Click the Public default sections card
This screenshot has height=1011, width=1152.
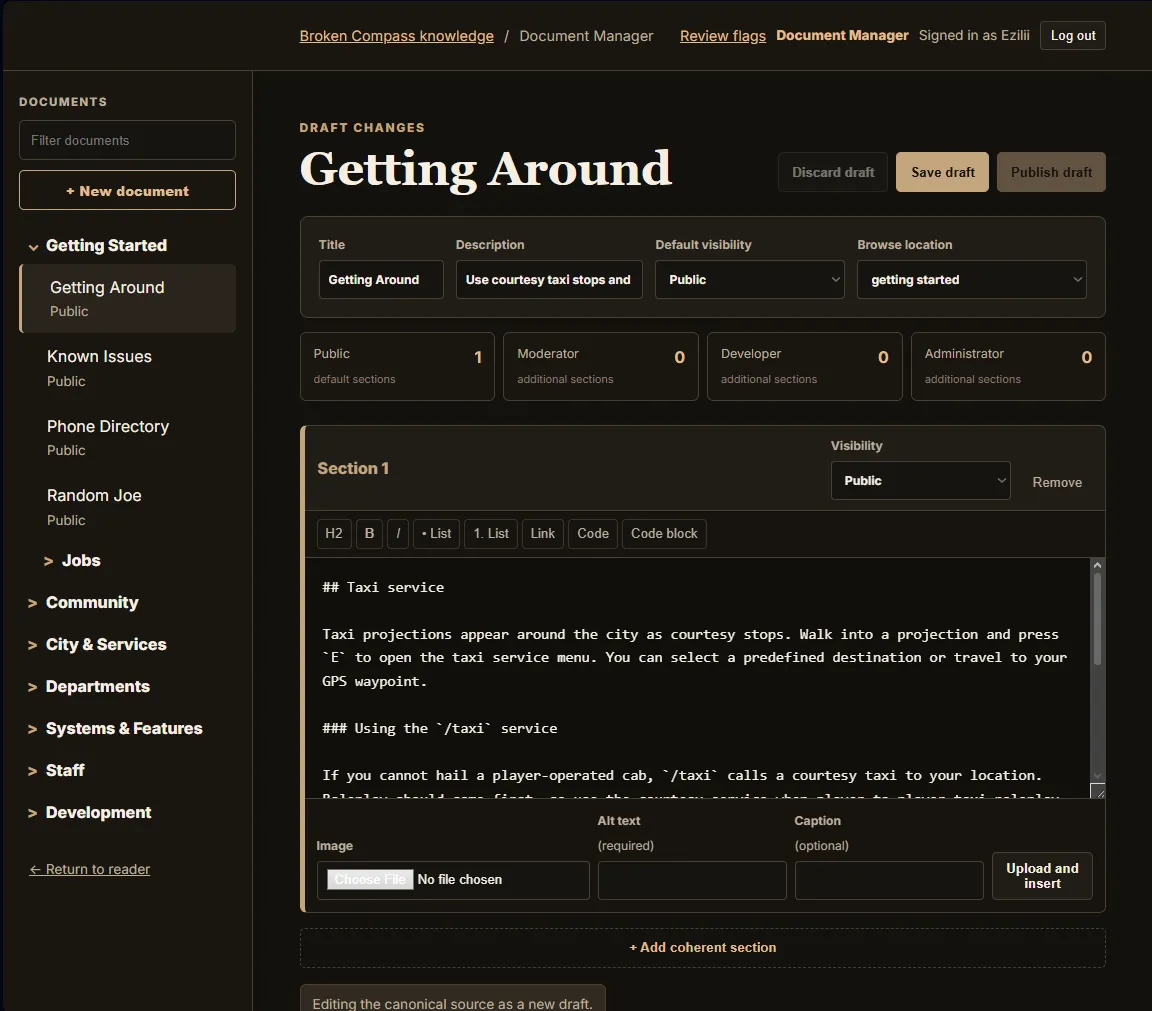[x=397, y=366]
